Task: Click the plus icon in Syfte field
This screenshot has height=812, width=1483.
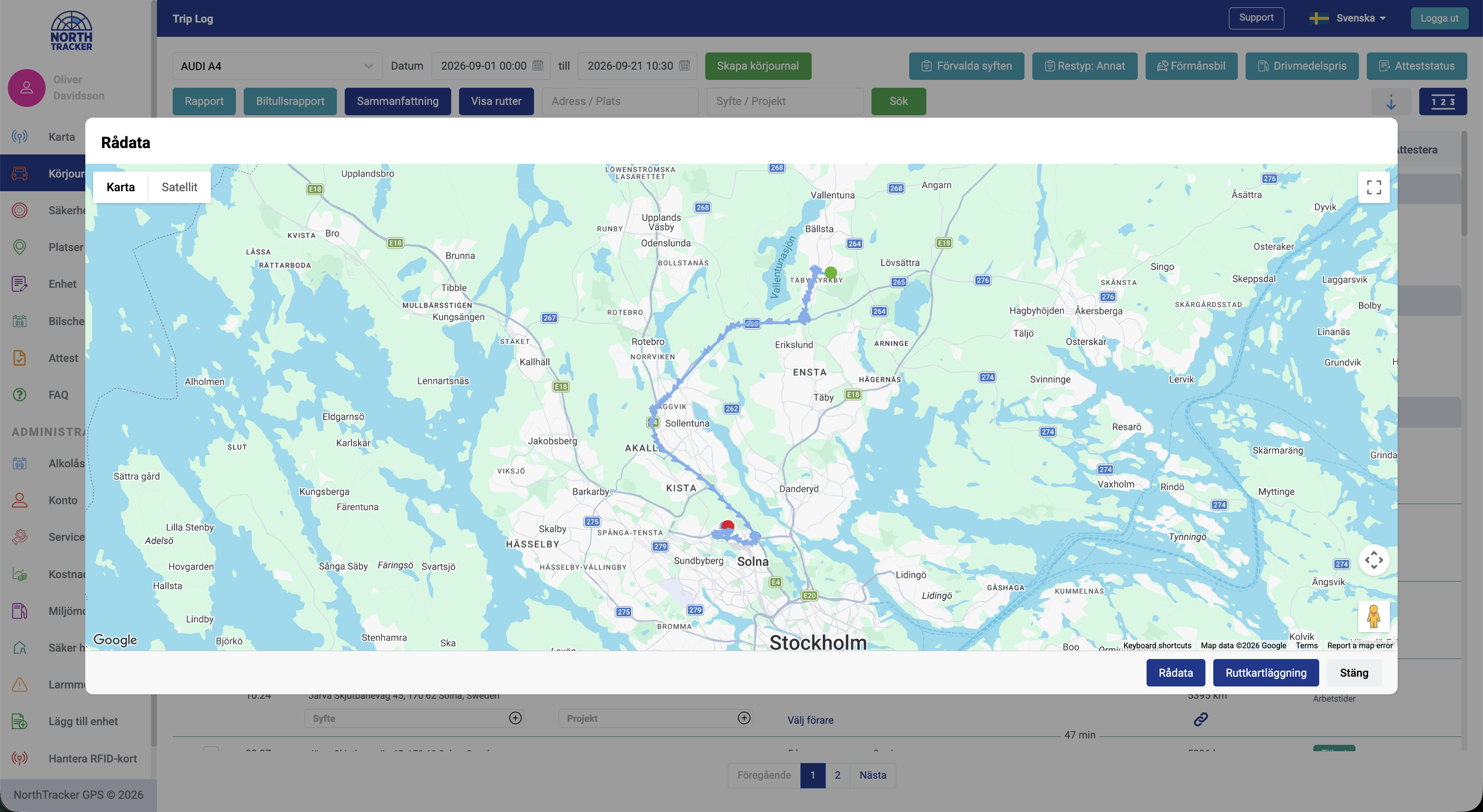Action: [x=515, y=718]
